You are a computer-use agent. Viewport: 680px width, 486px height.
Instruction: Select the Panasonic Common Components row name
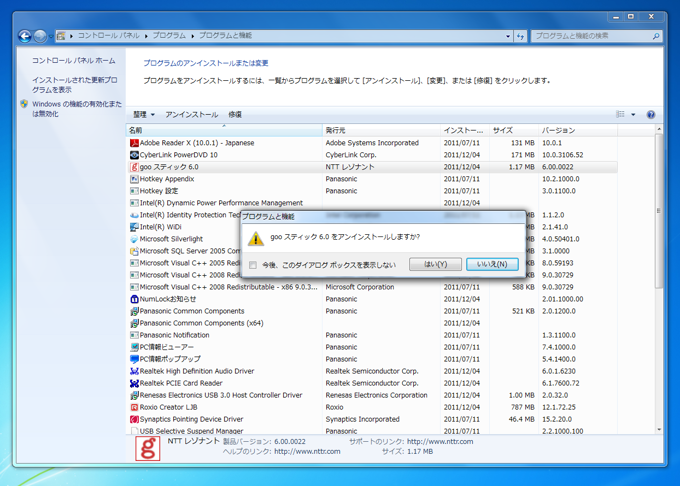coord(192,311)
